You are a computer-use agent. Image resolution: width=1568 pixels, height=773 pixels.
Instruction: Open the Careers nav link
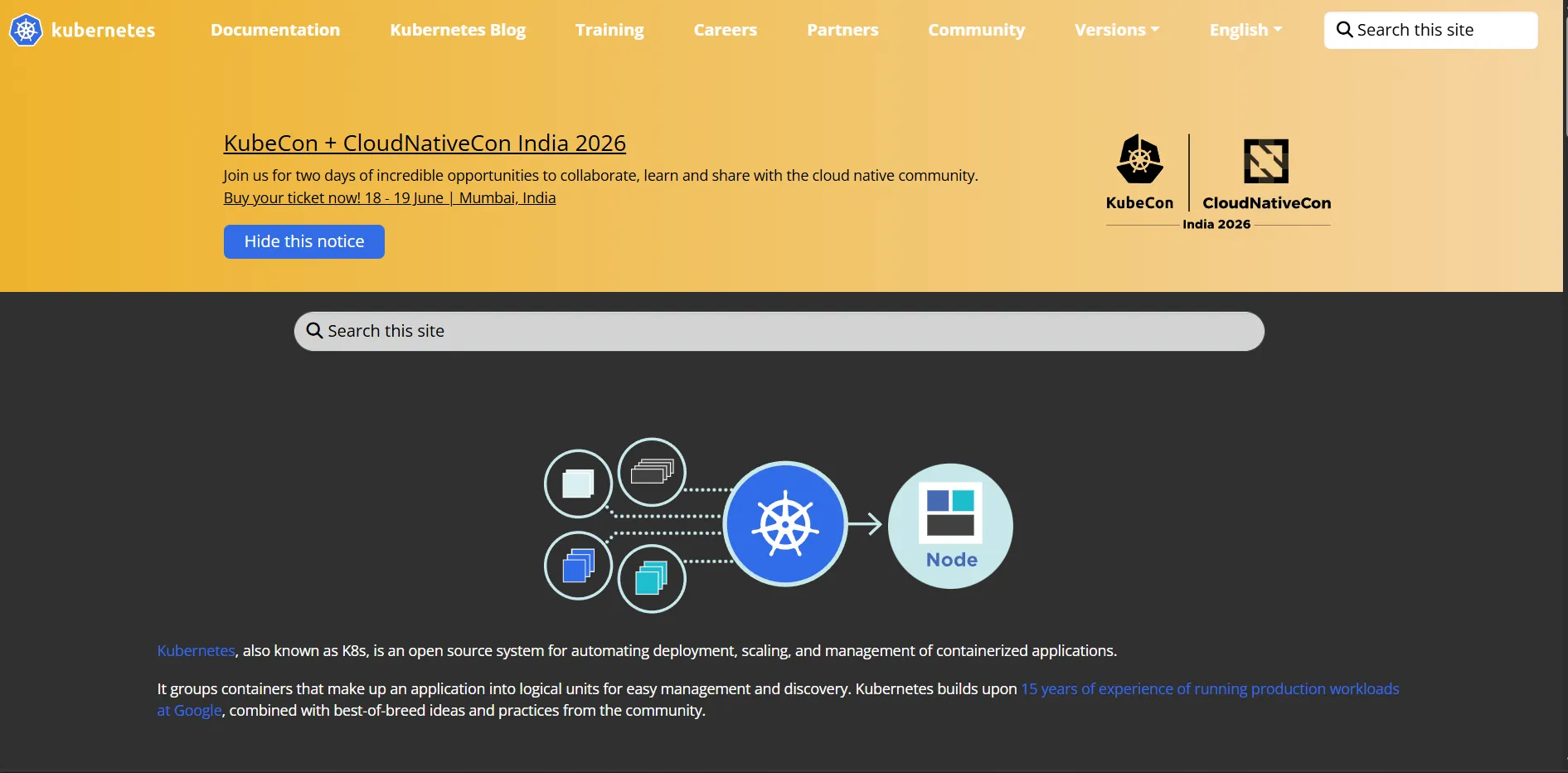tap(726, 30)
